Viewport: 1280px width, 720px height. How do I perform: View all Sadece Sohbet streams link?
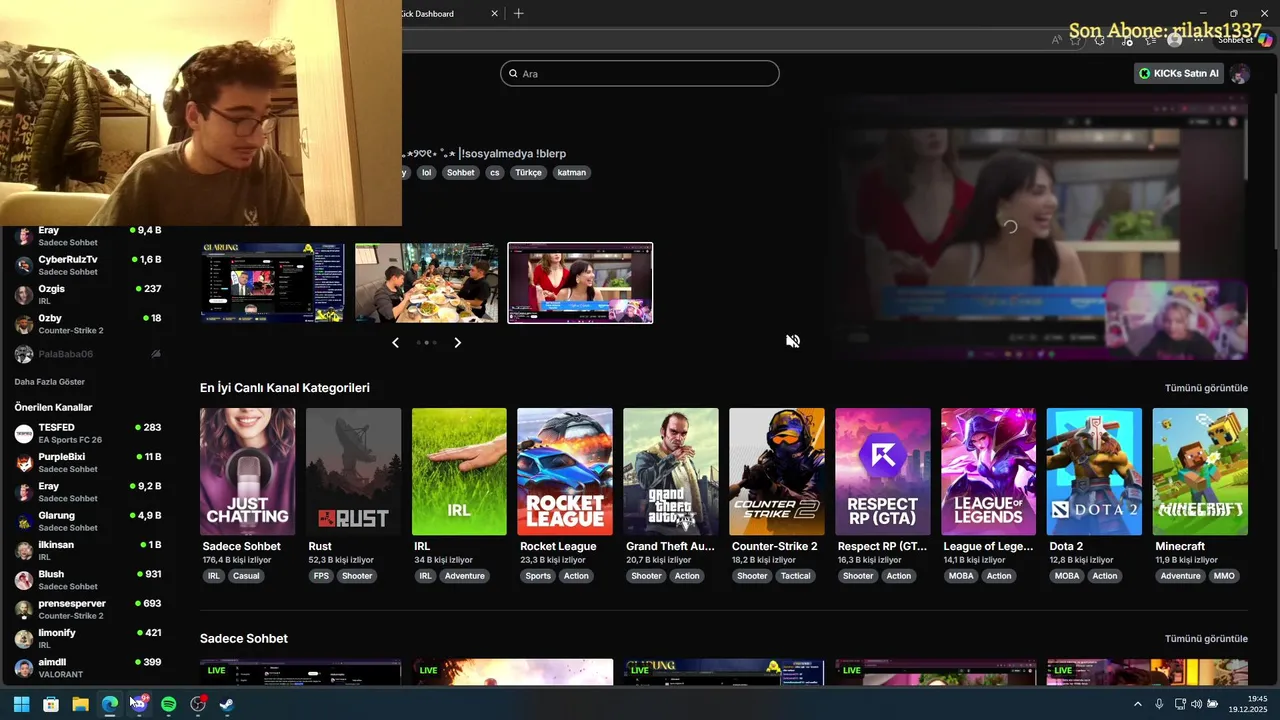[x=1206, y=639]
